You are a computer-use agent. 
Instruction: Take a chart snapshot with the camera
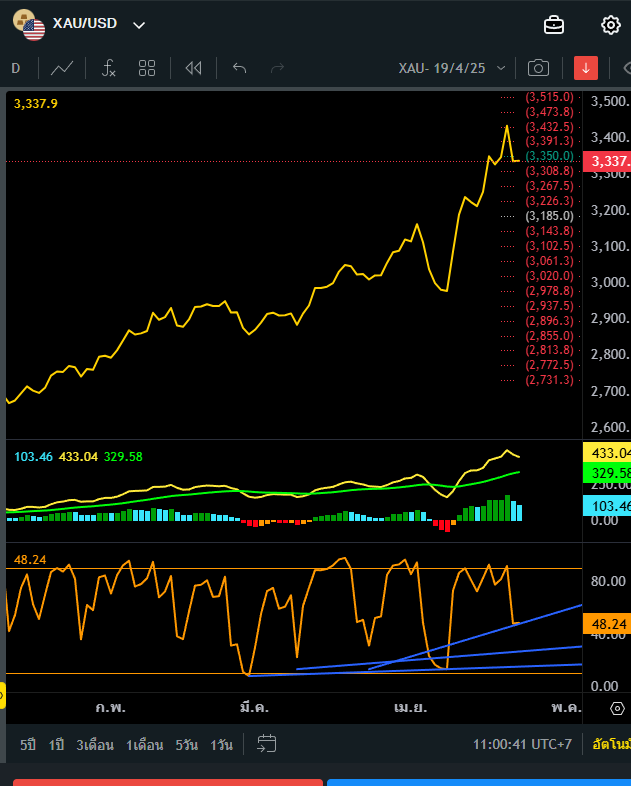pos(538,68)
